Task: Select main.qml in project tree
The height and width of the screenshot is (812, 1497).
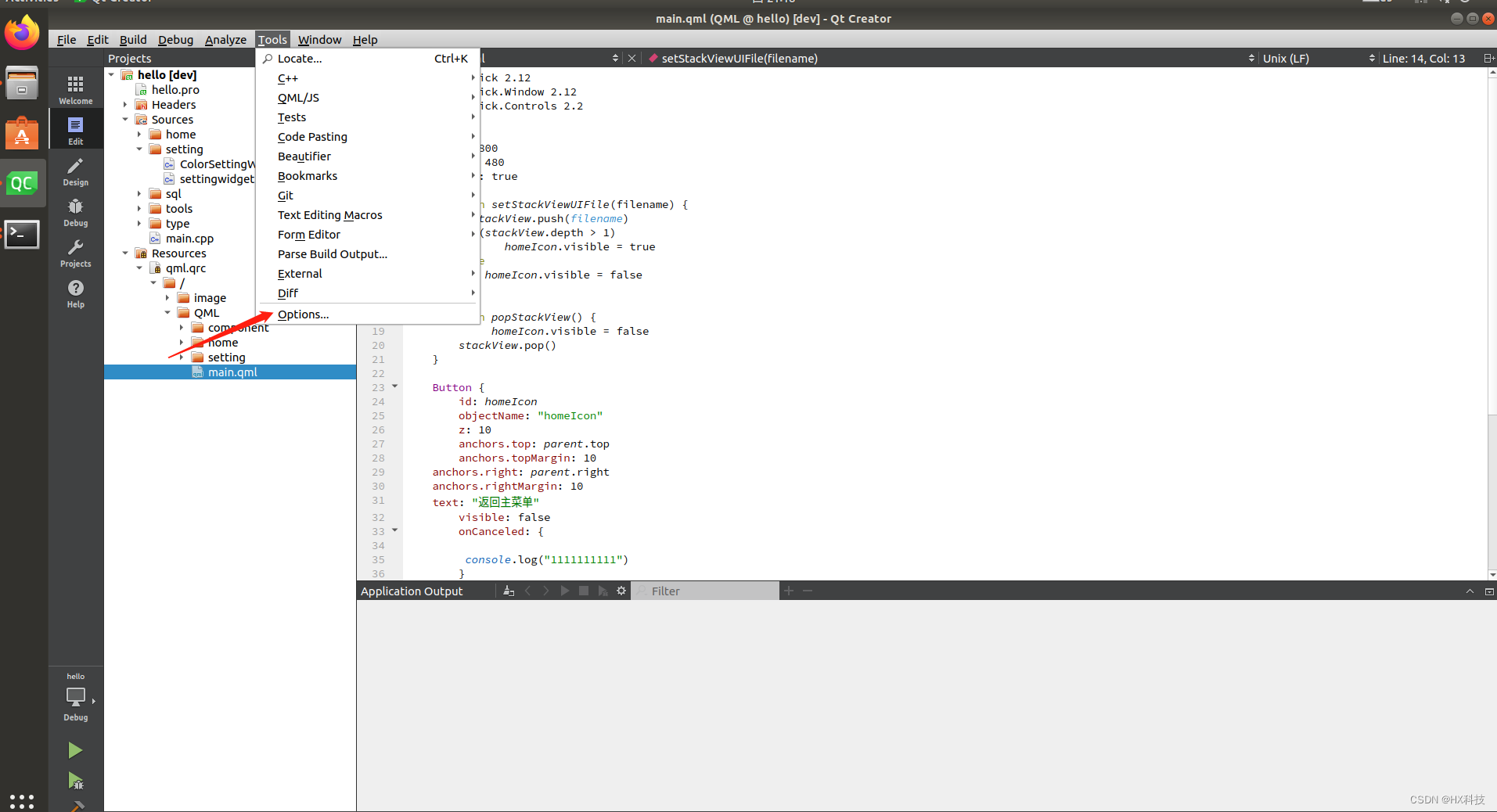Action: click(x=230, y=372)
